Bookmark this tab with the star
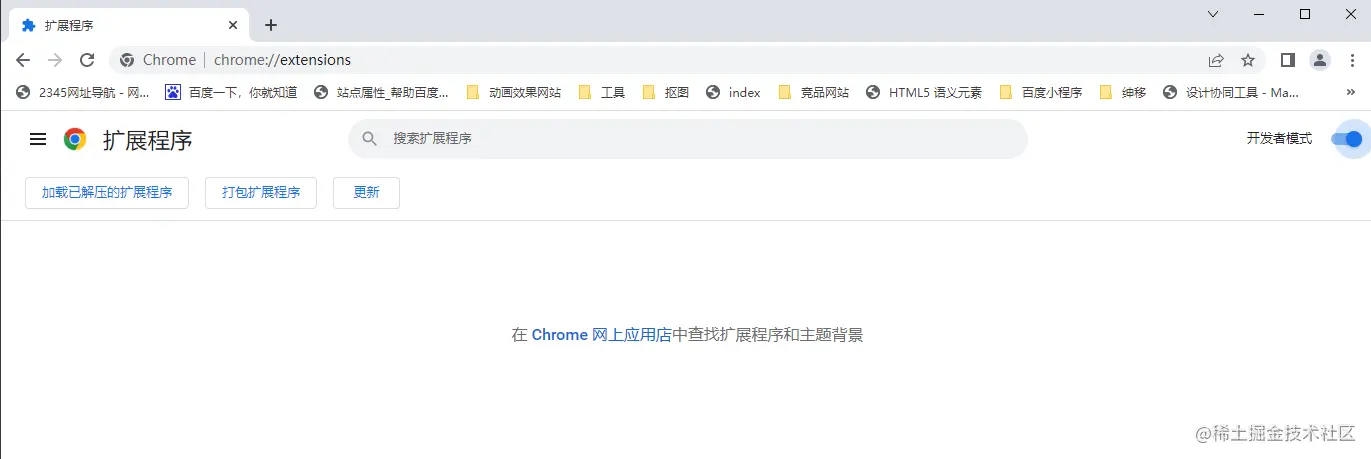The image size is (1371, 459). click(x=1248, y=60)
